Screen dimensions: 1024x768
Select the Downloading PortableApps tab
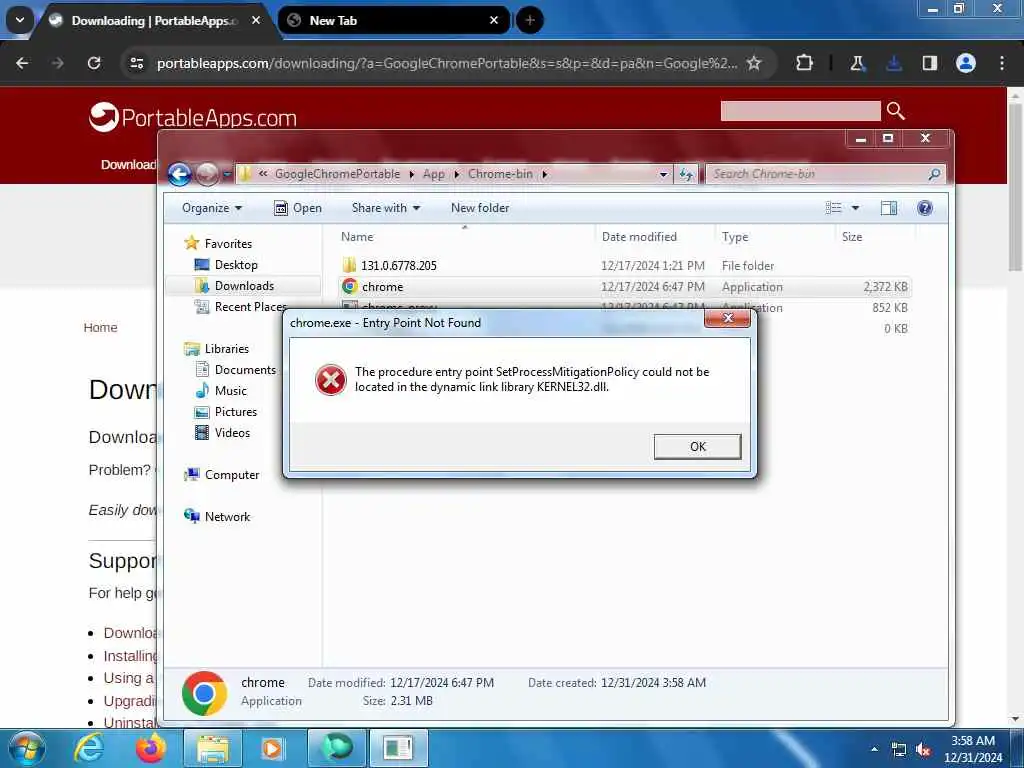click(x=153, y=20)
